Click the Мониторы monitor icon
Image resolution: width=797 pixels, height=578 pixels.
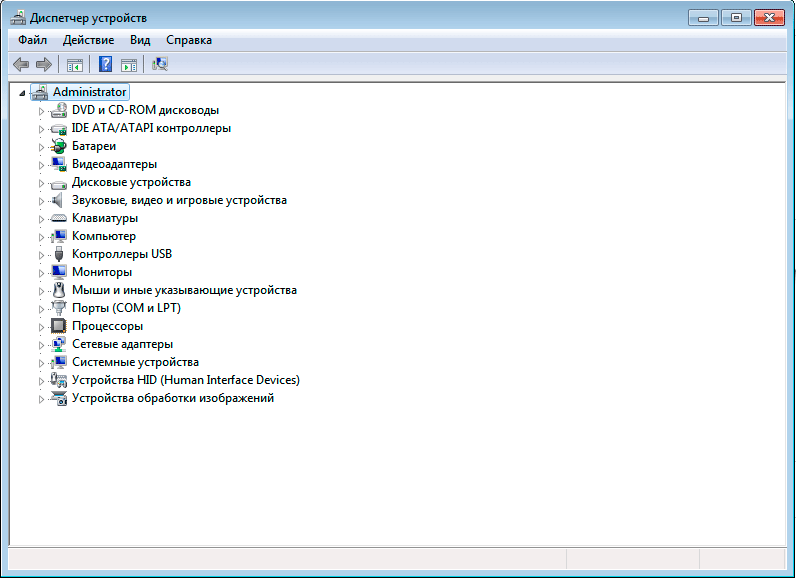(59, 272)
